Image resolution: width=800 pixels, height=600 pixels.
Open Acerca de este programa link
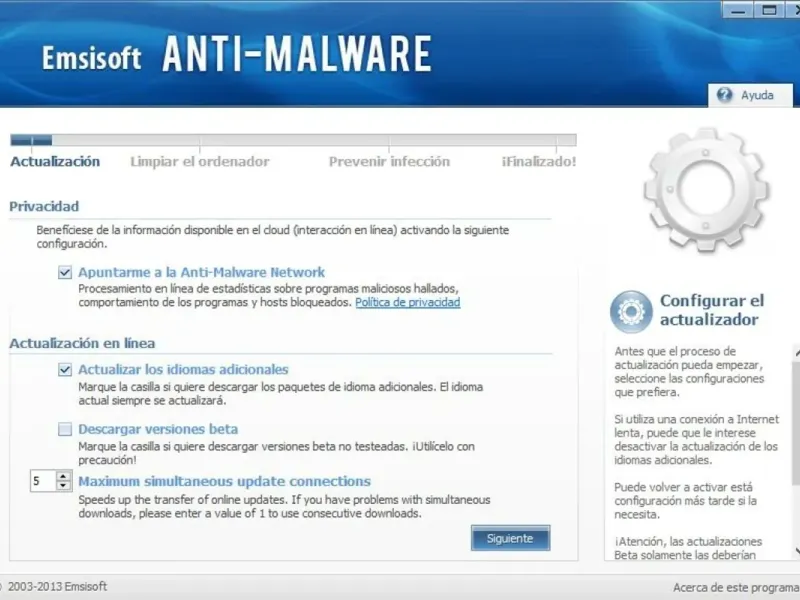pos(736,588)
